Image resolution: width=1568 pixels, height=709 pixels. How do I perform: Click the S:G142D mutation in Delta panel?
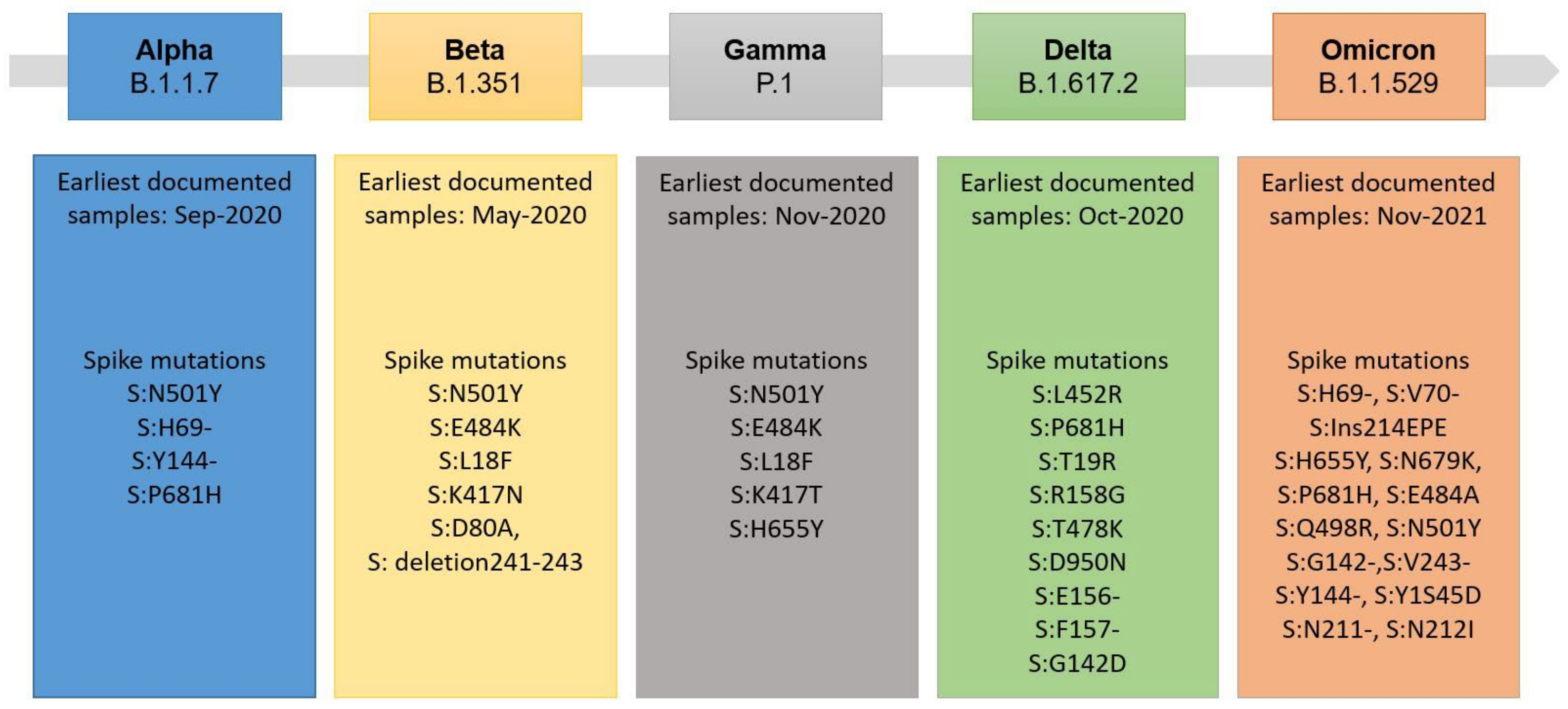[1077, 663]
